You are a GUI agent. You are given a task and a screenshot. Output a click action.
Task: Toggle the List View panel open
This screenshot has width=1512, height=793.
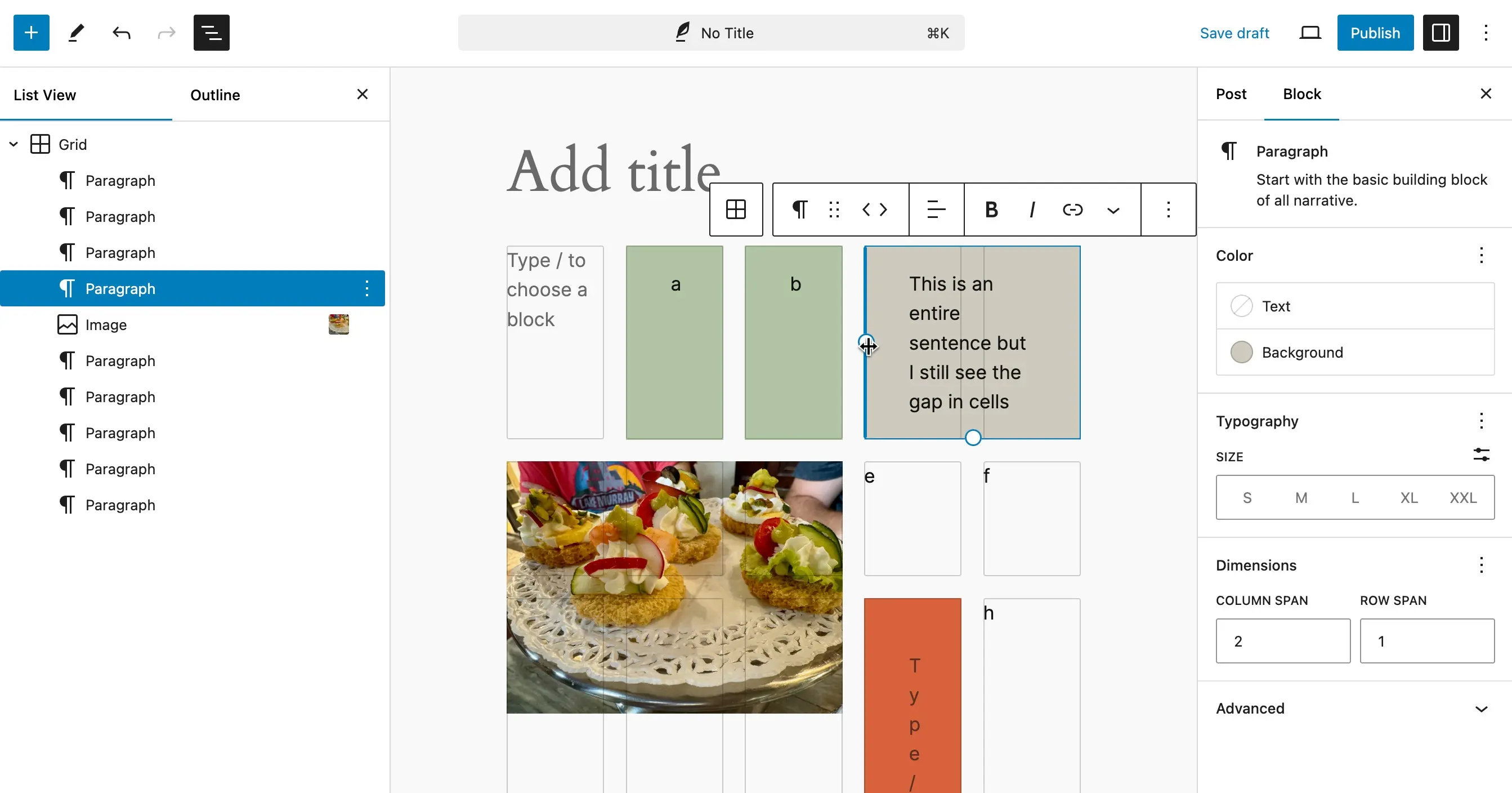[x=211, y=33]
